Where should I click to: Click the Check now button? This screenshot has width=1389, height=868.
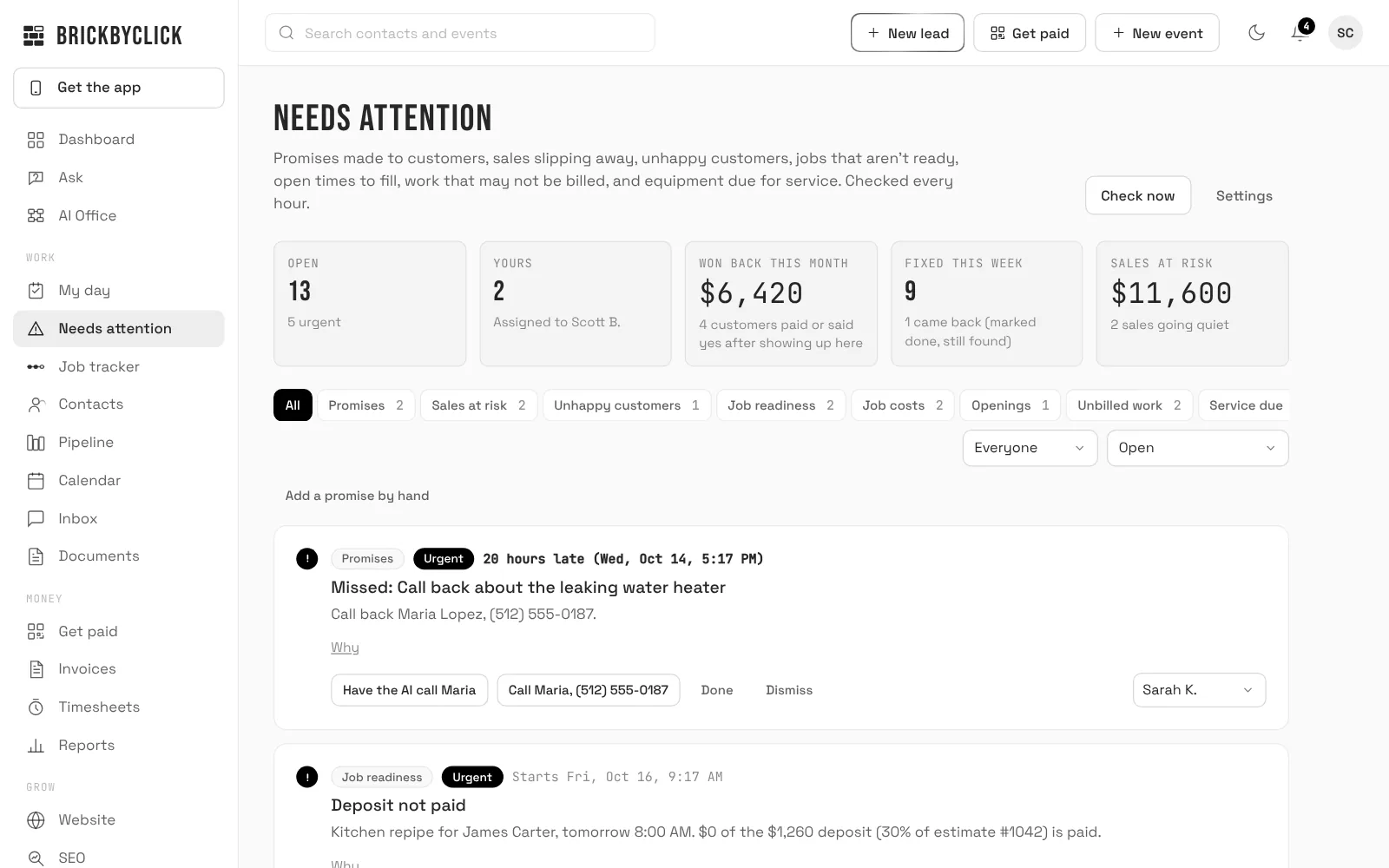(x=1138, y=196)
